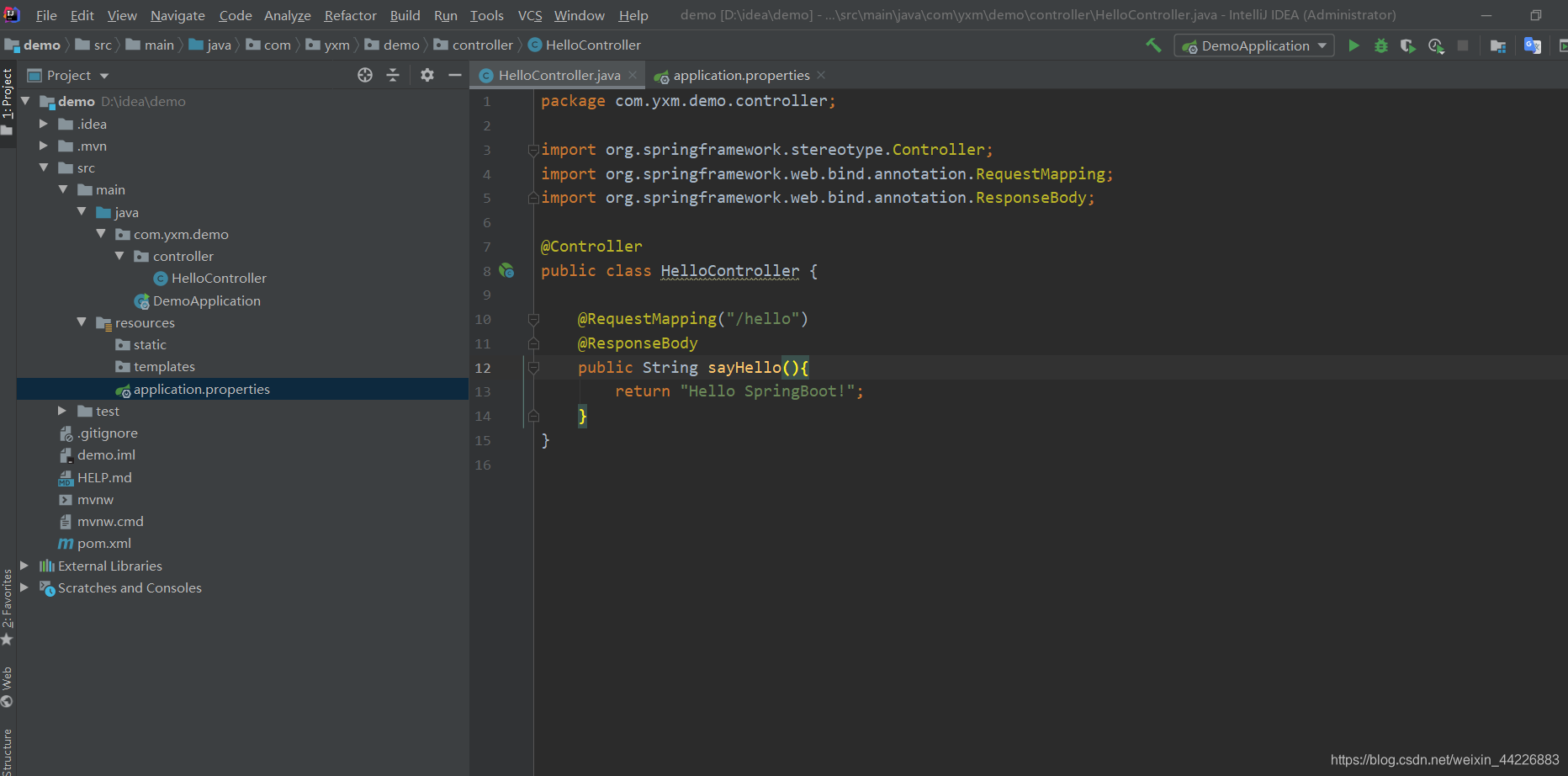Start debugging with the green bug icon
The width and height of the screenshot is (1568, 776).
1380,45
